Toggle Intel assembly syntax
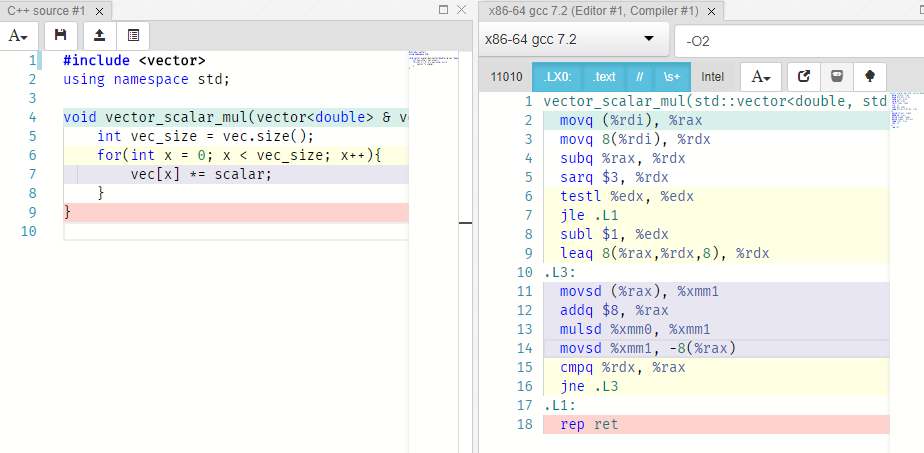 click(x=712, y=77)
